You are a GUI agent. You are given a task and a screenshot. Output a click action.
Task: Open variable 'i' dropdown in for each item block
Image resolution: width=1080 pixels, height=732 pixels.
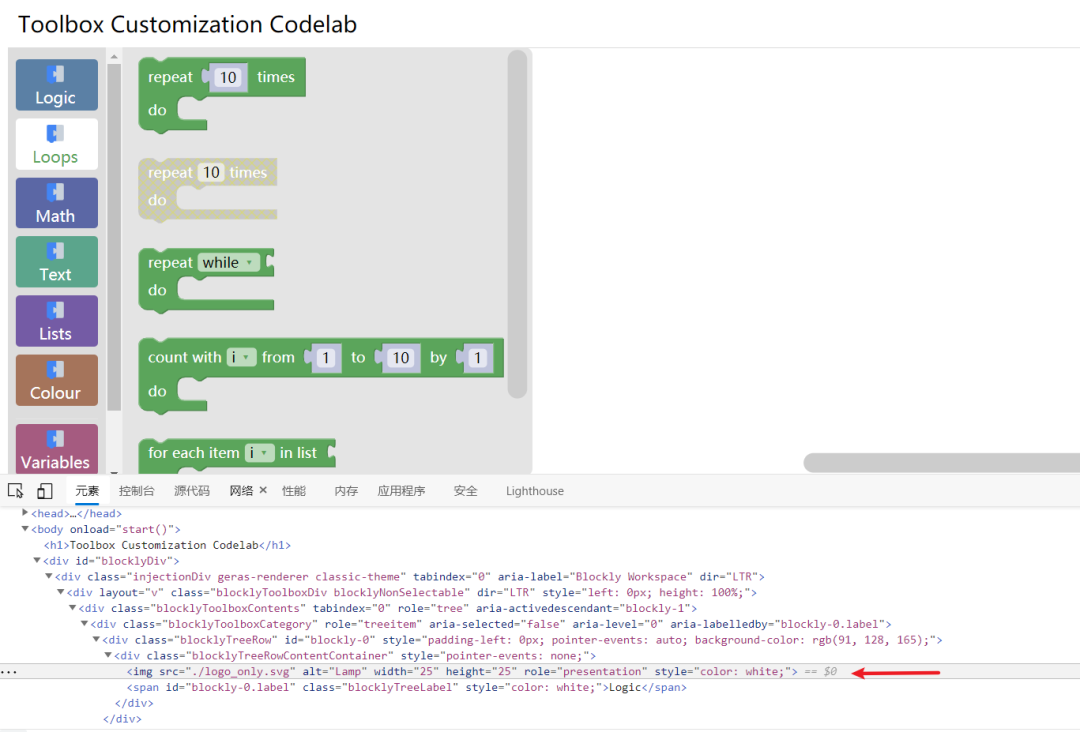(260, 452)
